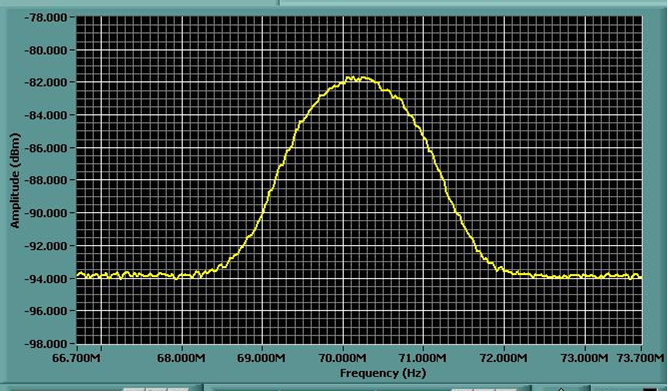Click the 72.000M frequency tick label
The image size is (668, 392).
504,357
